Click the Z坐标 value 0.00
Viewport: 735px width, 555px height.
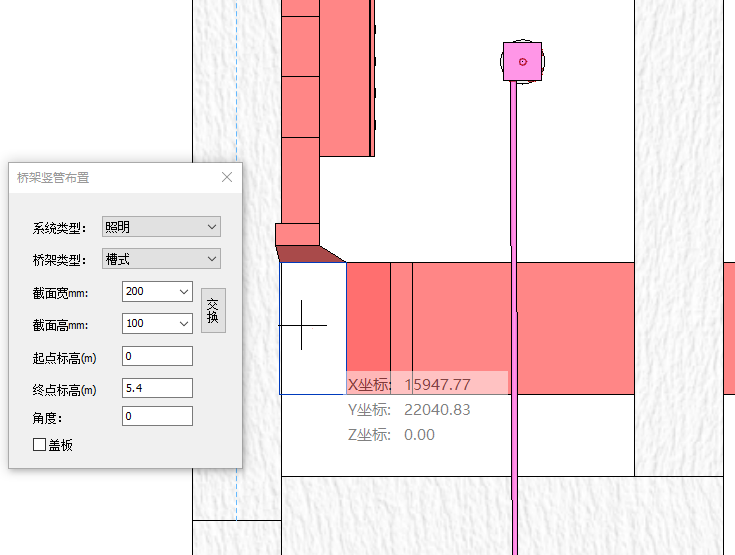[x=420, y=435]
